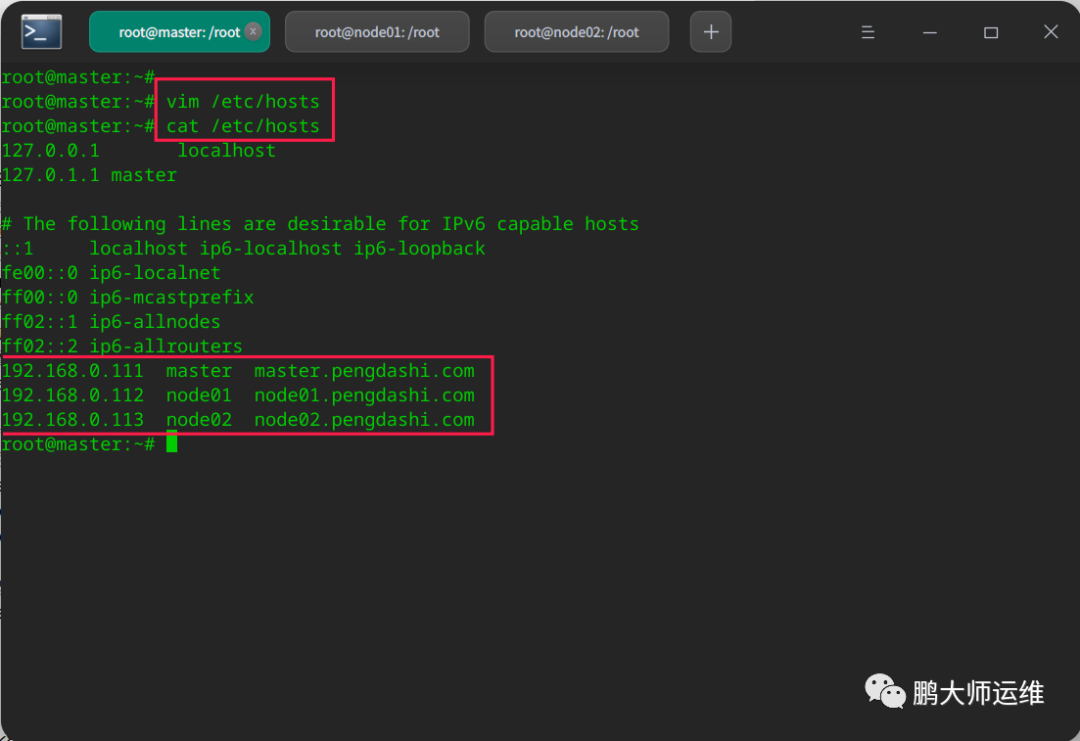Minimize the terminal window

click(x=930, y=32)
